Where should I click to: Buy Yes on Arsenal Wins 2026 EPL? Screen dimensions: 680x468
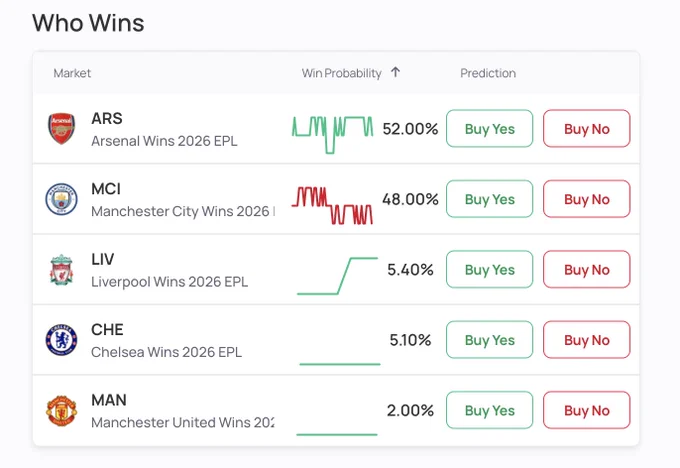pos(489,129)
